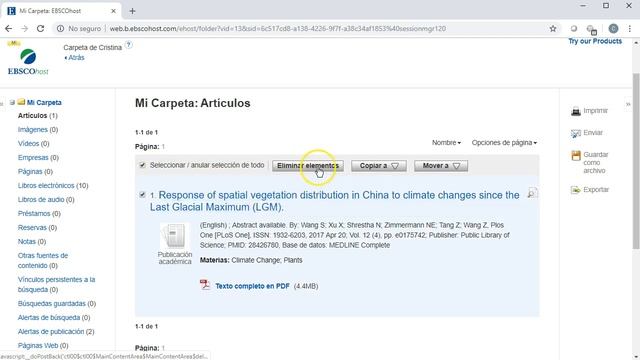Open Empresas (0) folder
Viewport: 640px width, 360px height.
pyautogui.click(x=38, y=158)
